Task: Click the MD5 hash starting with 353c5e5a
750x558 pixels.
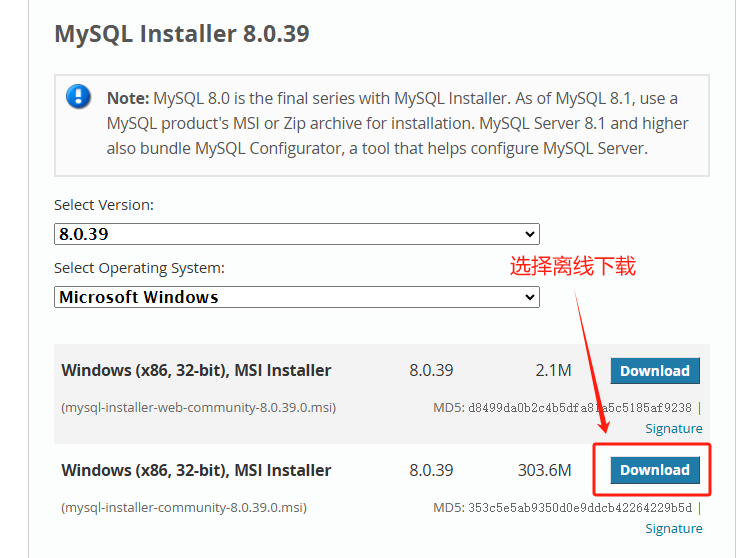Action: point(580,508)
